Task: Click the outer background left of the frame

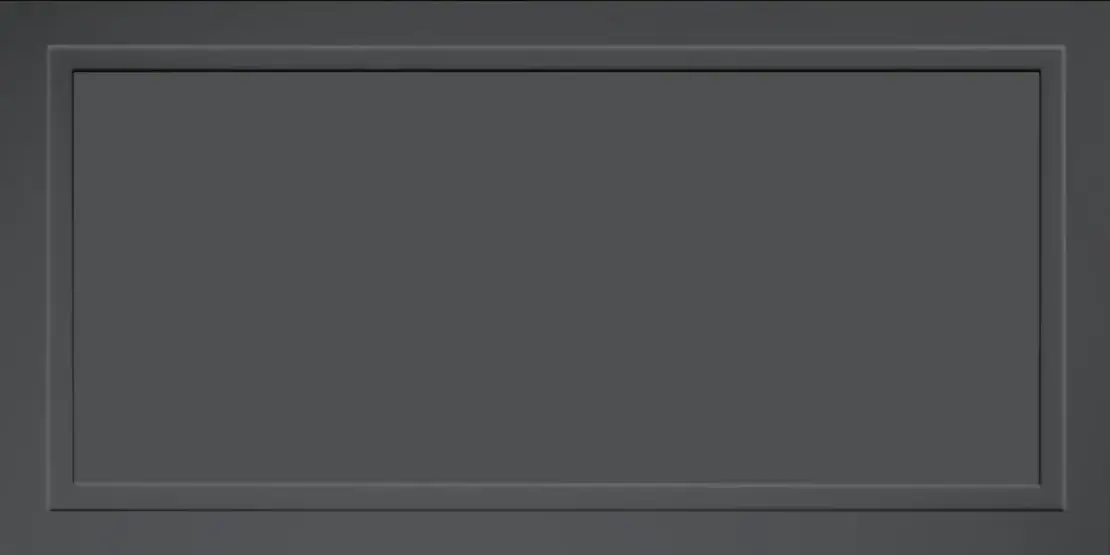Action: [24, 278]
